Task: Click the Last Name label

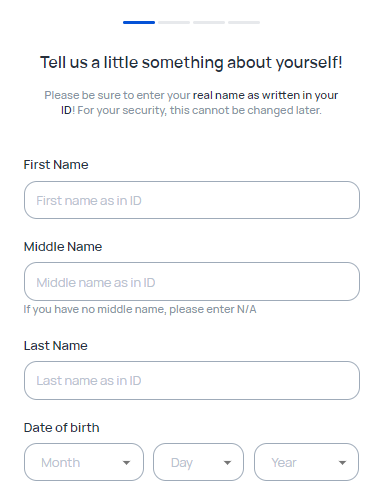Action: 56,346
